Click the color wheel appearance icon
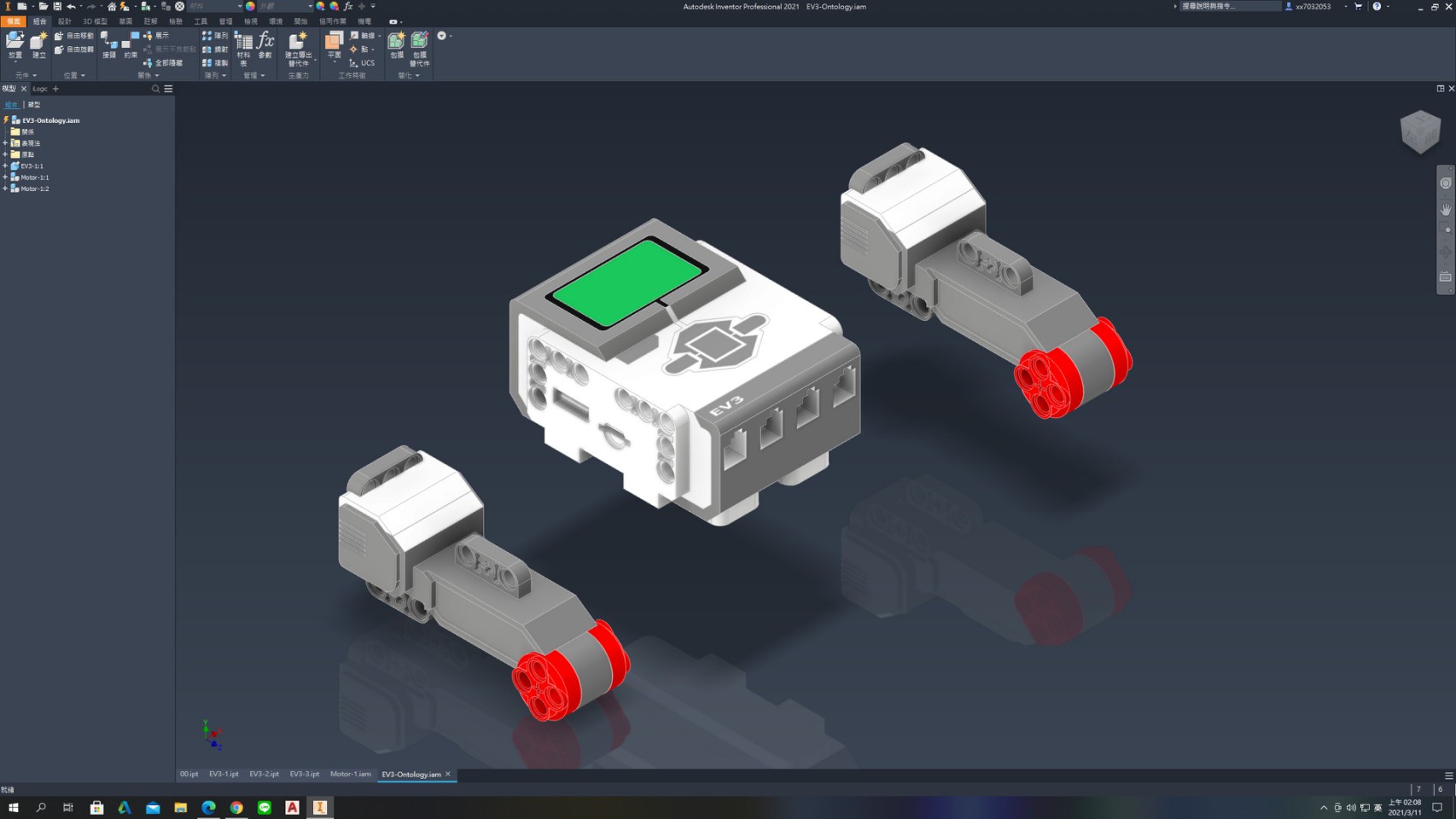This screenshot has width=1456, height=819. pos(250,6)
